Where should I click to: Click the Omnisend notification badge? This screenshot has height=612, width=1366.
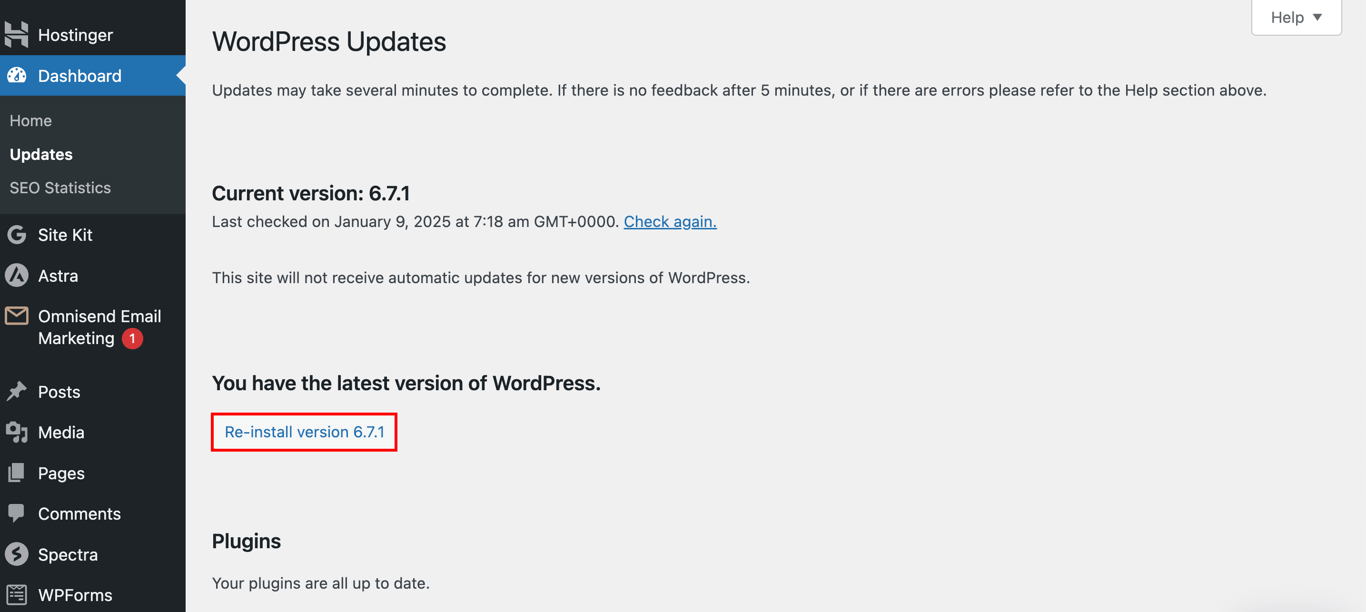click(131, 338)
